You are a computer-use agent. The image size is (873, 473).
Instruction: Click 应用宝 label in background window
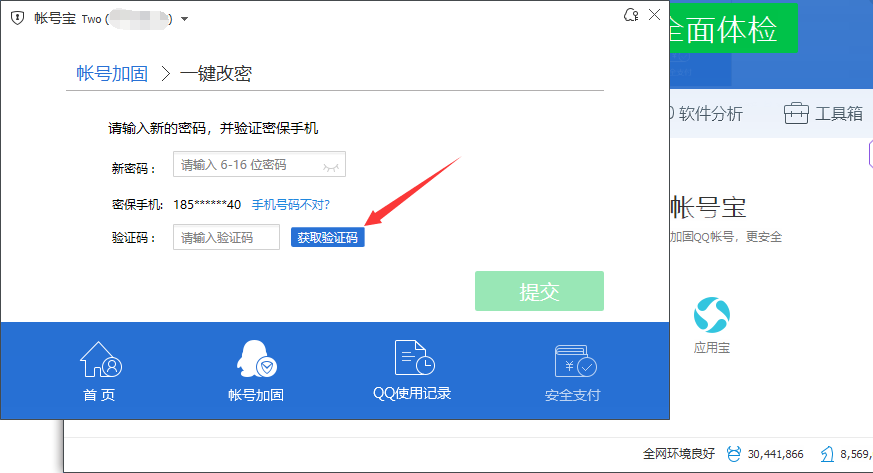click(712, 348)
